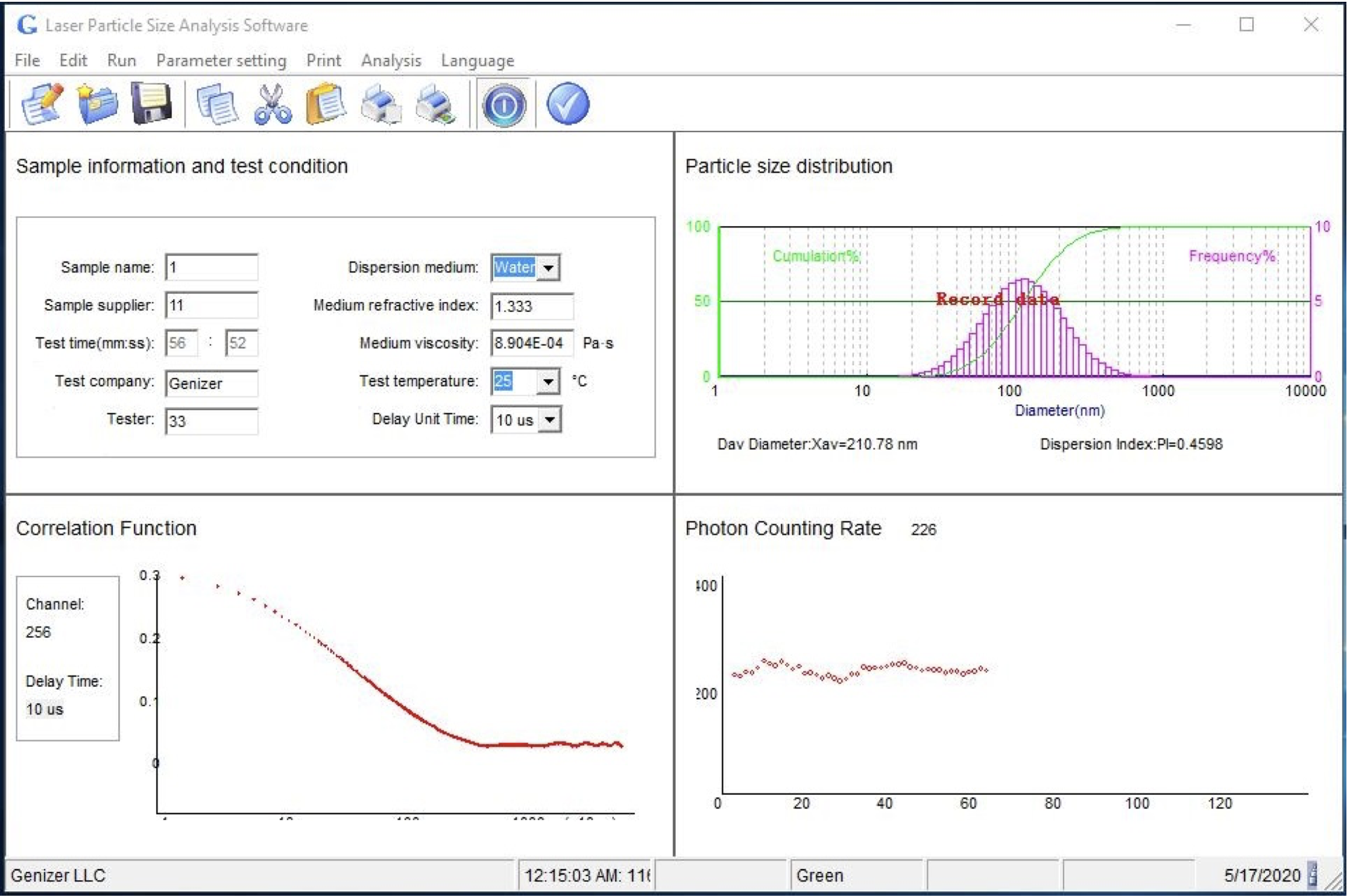Open the Language menu
Screen dimensions: 1347x896
tap(477, 60)
